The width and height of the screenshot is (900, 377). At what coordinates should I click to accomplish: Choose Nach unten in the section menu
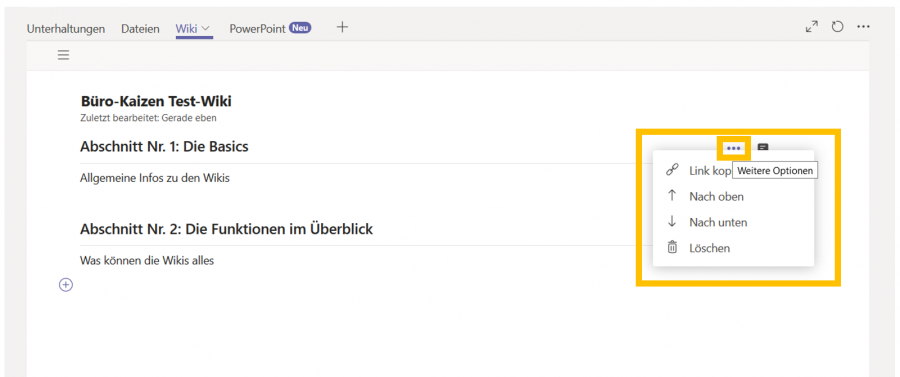(x=718, y=222)
